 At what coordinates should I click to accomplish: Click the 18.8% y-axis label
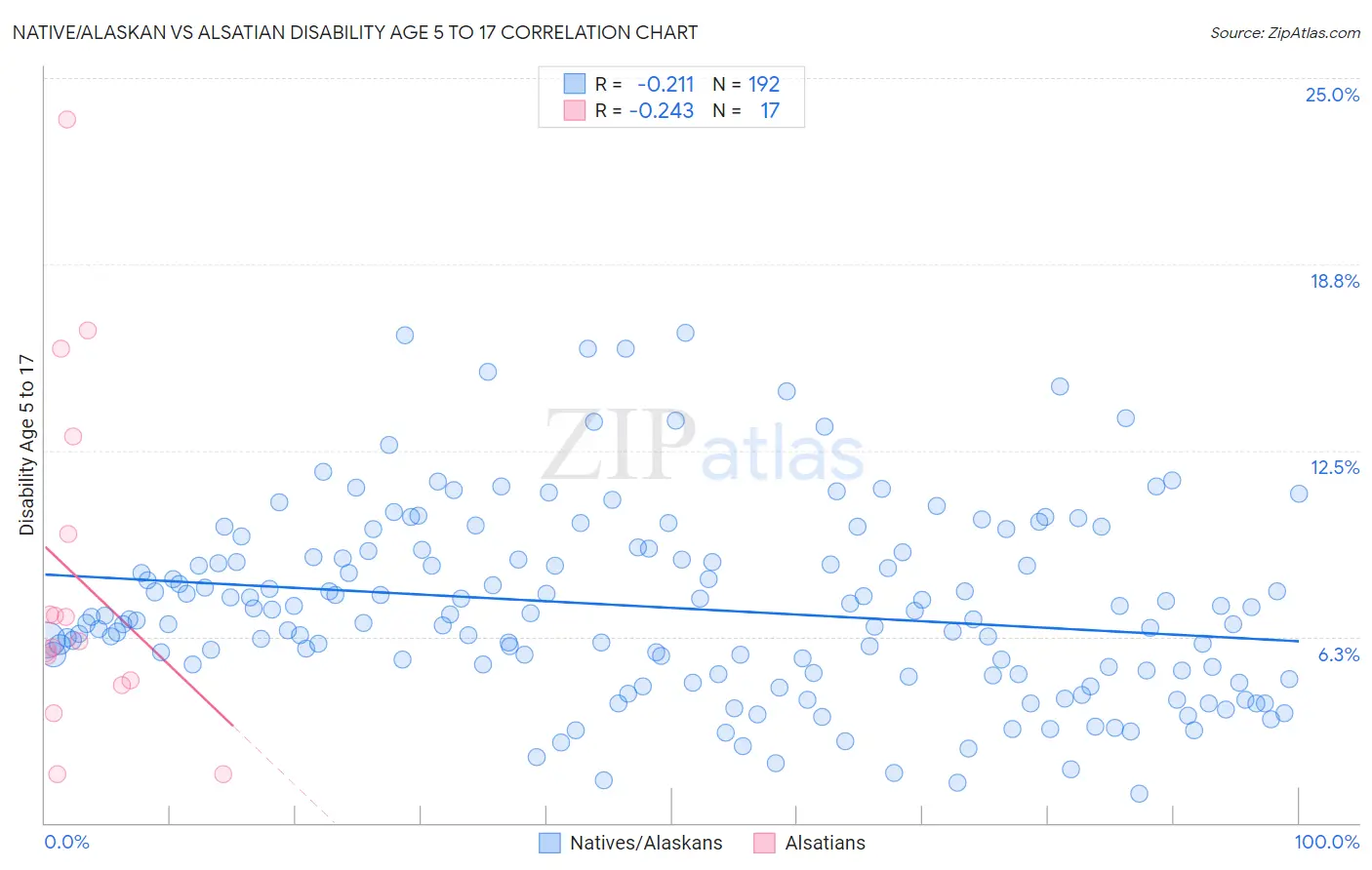1334,281
